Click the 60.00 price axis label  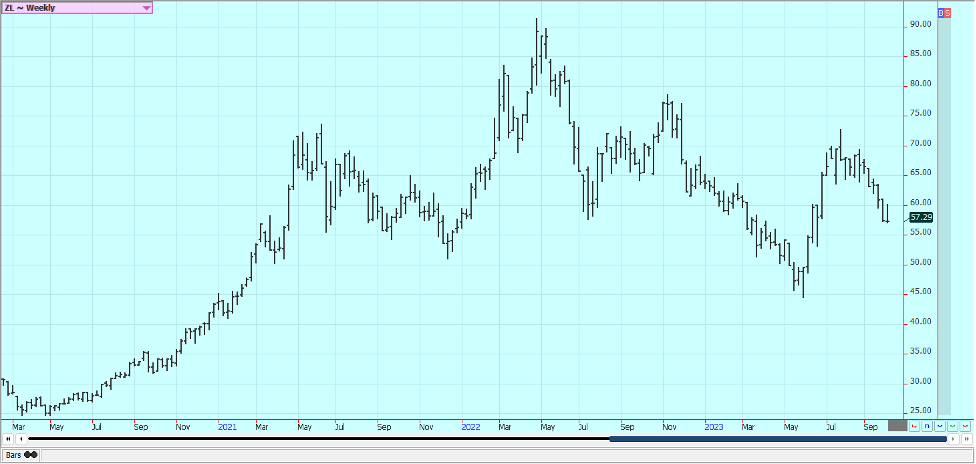click(x=921, y=202)
